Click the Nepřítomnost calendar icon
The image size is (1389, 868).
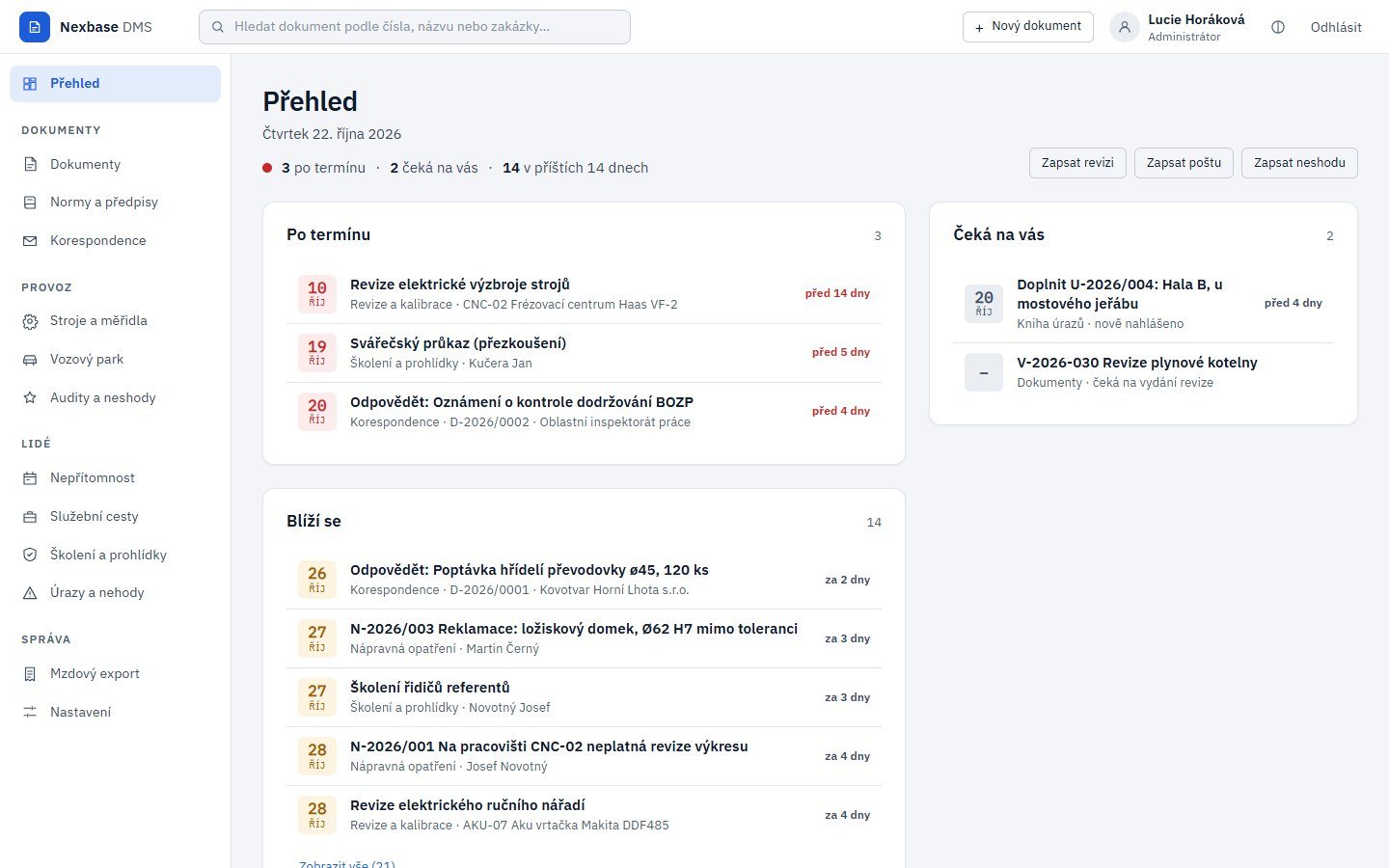coord(30,478)
